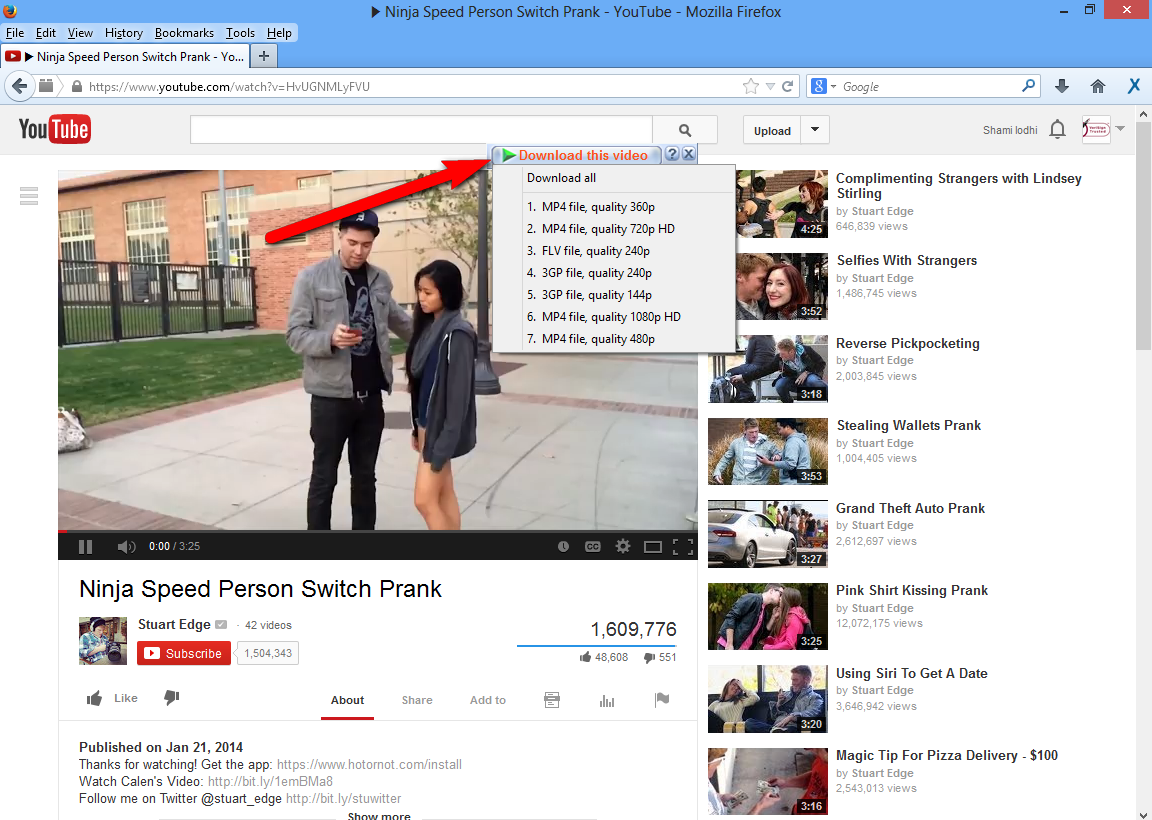Pause the video playback
Viewport: 1152px width, 820px height.
[x=85, y=546]
